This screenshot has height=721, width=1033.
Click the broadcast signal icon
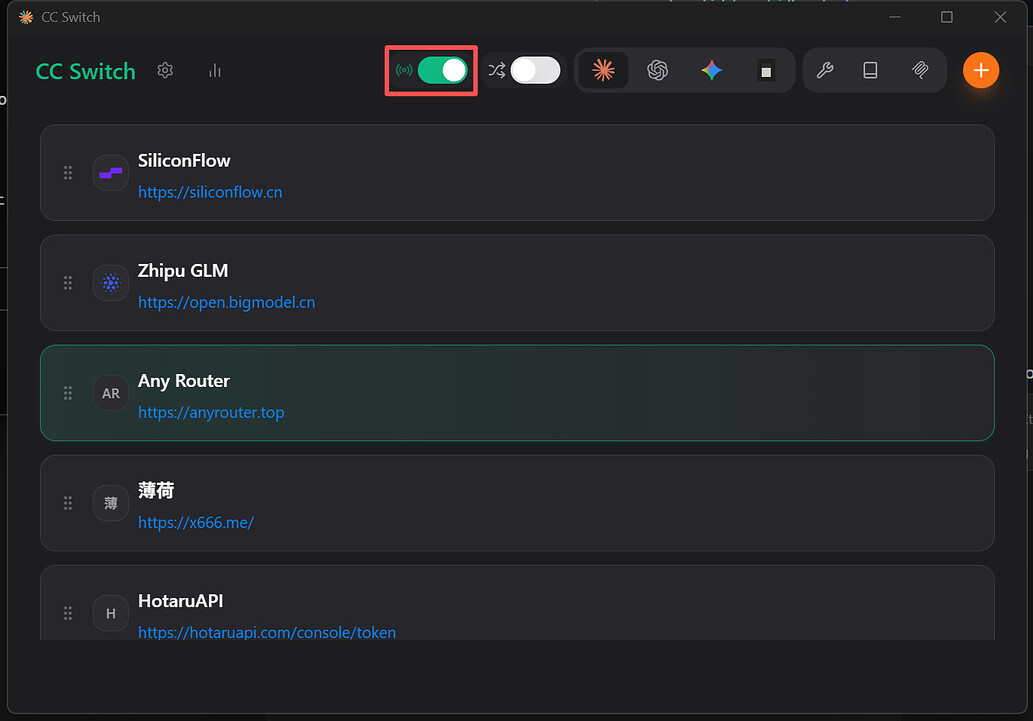pyautogui.click(x=404, y=71)
